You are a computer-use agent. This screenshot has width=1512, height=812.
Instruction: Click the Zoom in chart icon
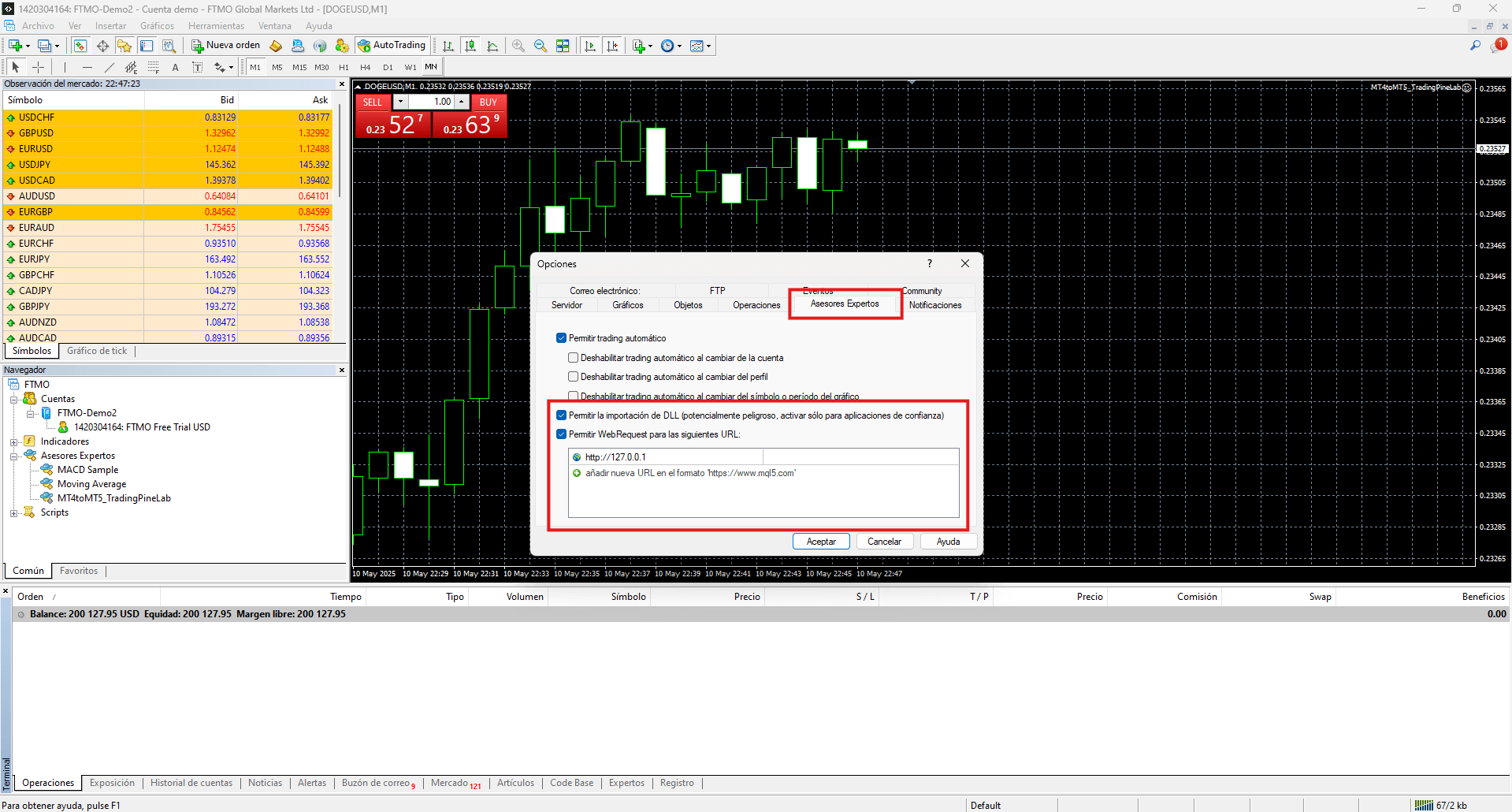[x=518, y=45]
